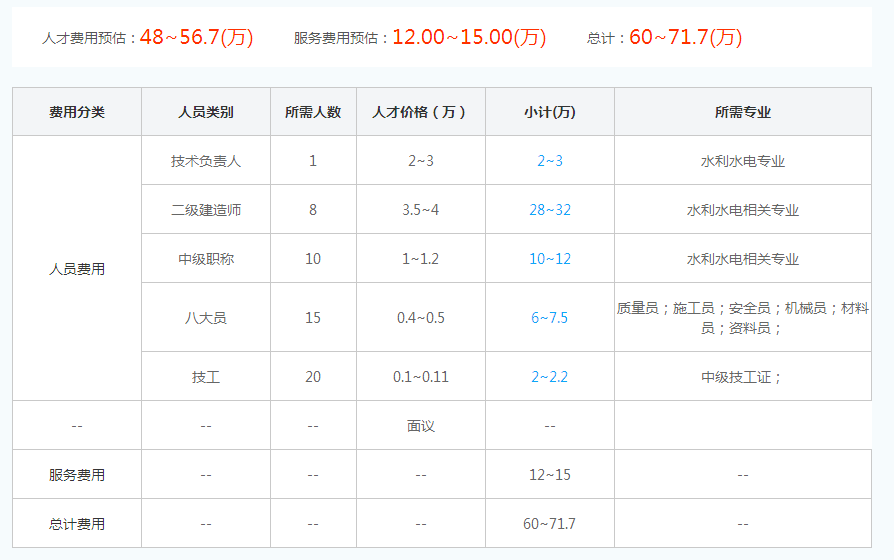Click the blue 10~12 subtotal link
894x560 pixels.
tap(550, 259)
